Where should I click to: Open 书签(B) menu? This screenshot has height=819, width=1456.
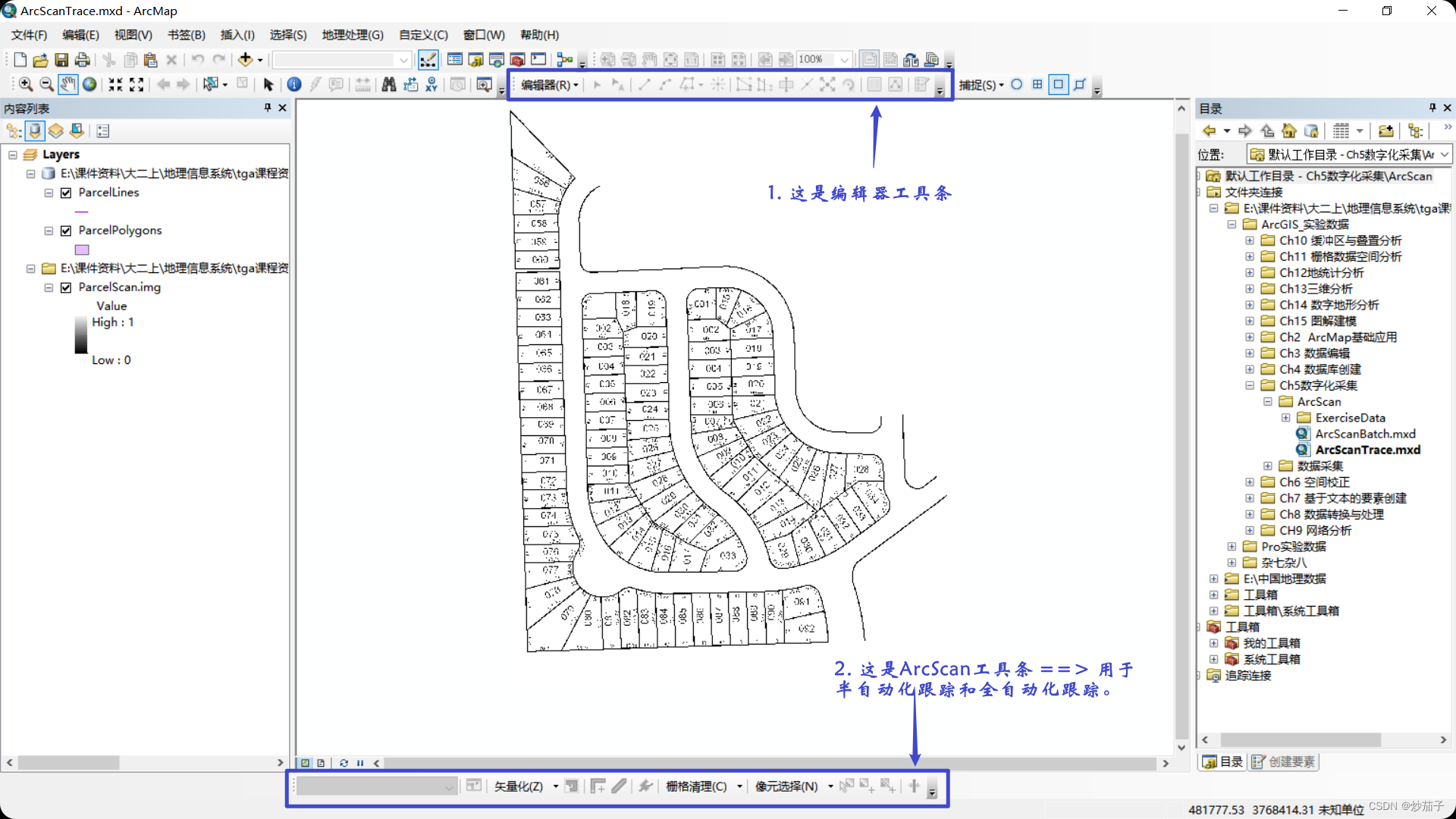click(187, 35)
